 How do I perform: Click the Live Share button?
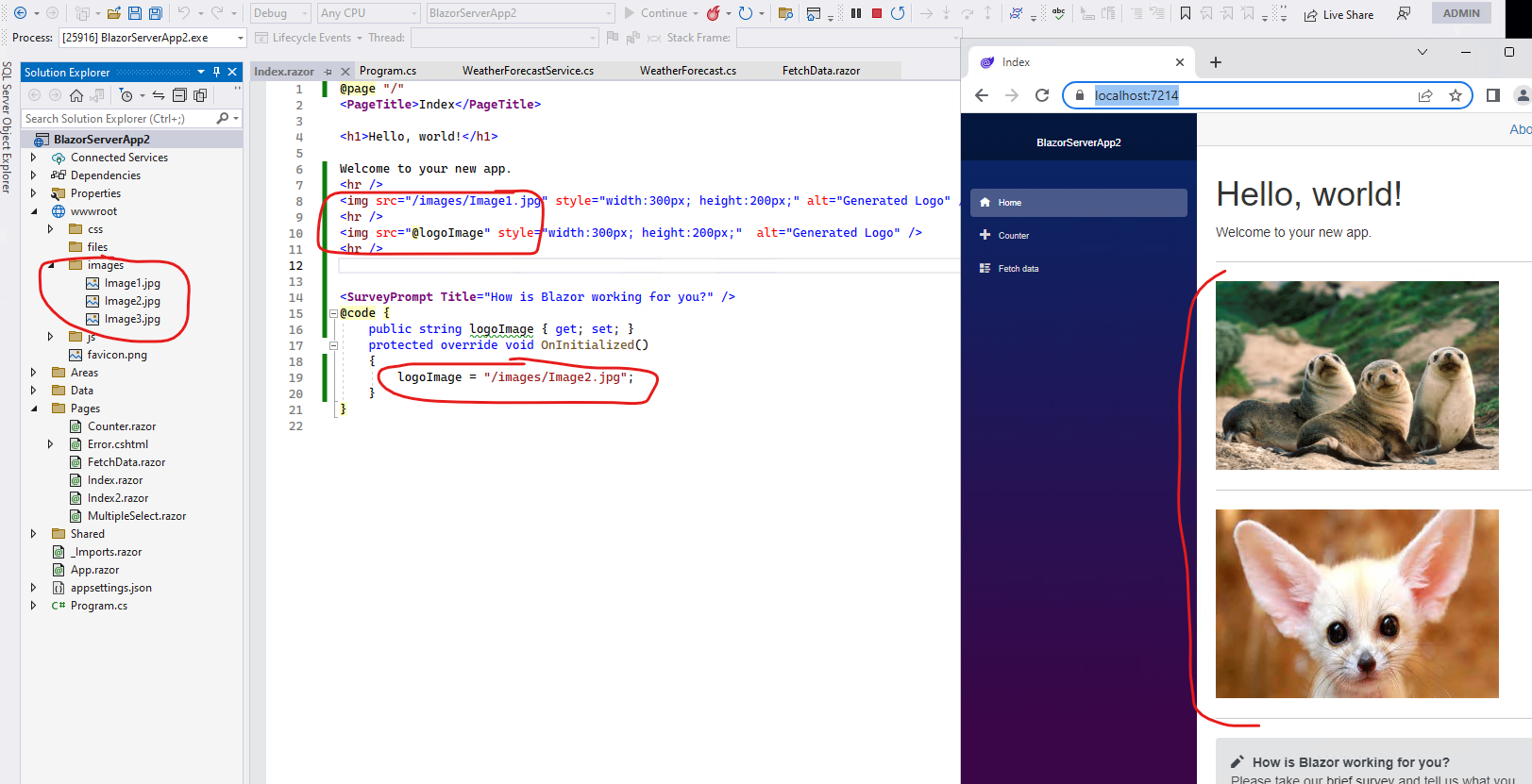point(1338,15)
